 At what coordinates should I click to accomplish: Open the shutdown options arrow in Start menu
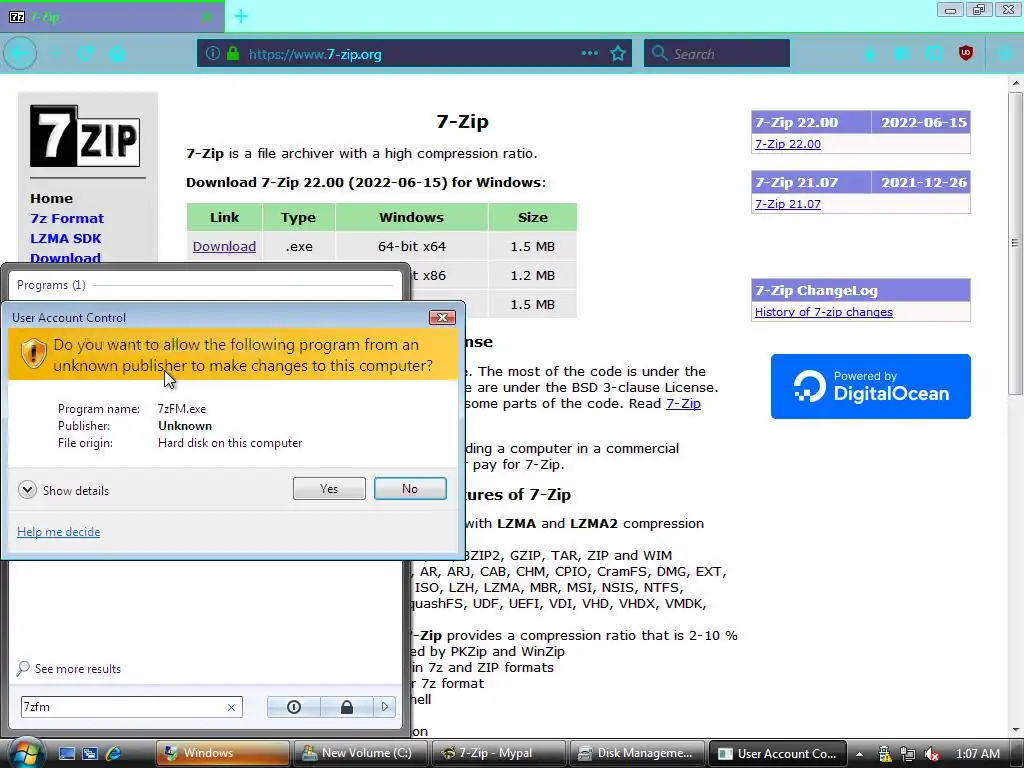point(385,707)
